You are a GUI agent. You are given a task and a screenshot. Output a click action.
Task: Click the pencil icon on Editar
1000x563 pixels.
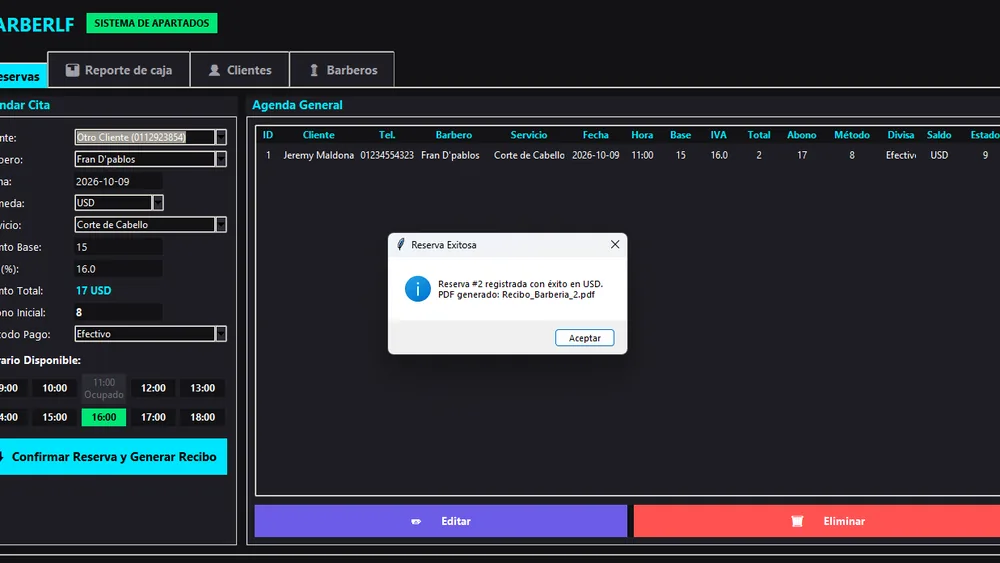pyautogui.click(x=416, y=522)
